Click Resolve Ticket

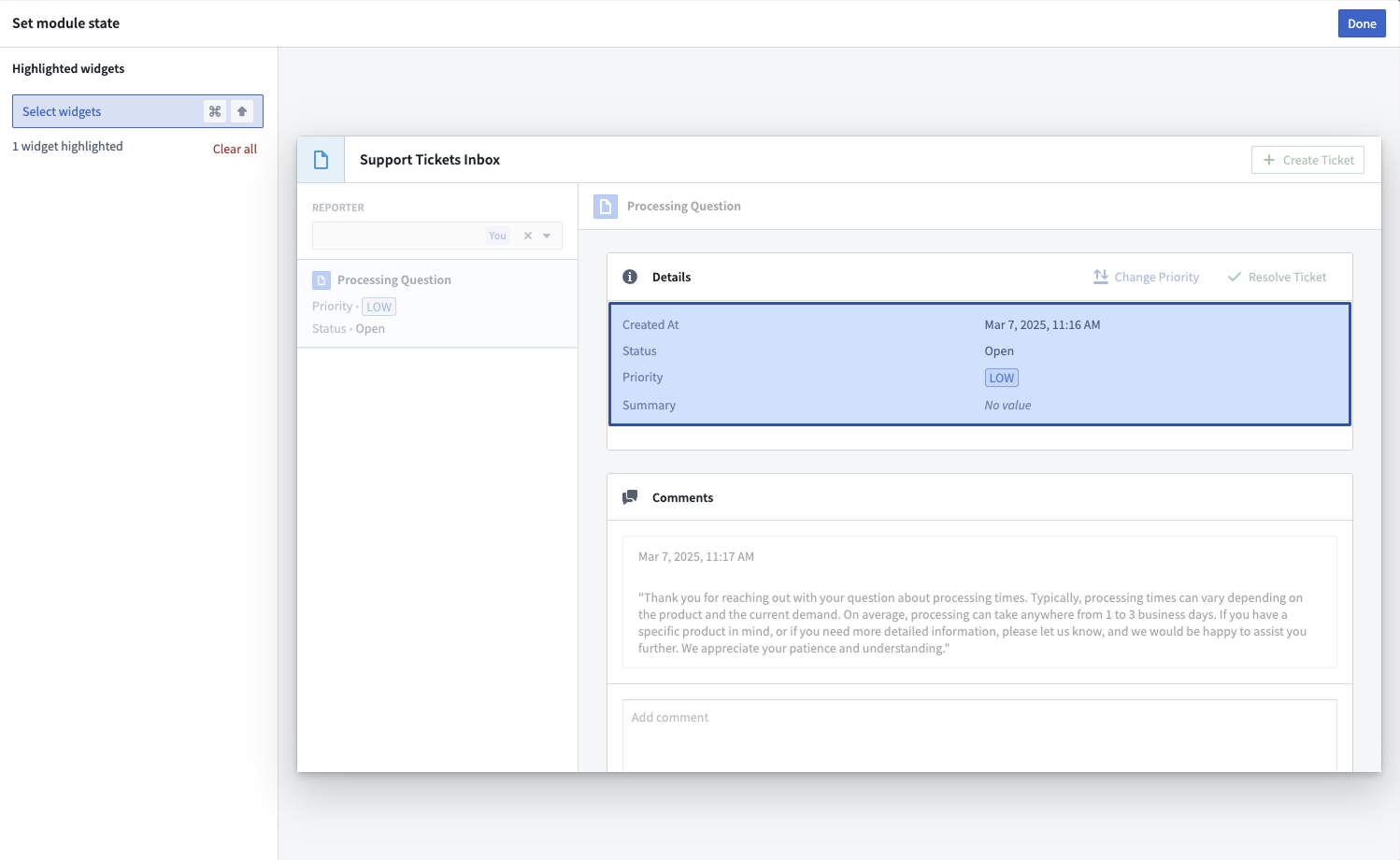[x=1277, y=277]
